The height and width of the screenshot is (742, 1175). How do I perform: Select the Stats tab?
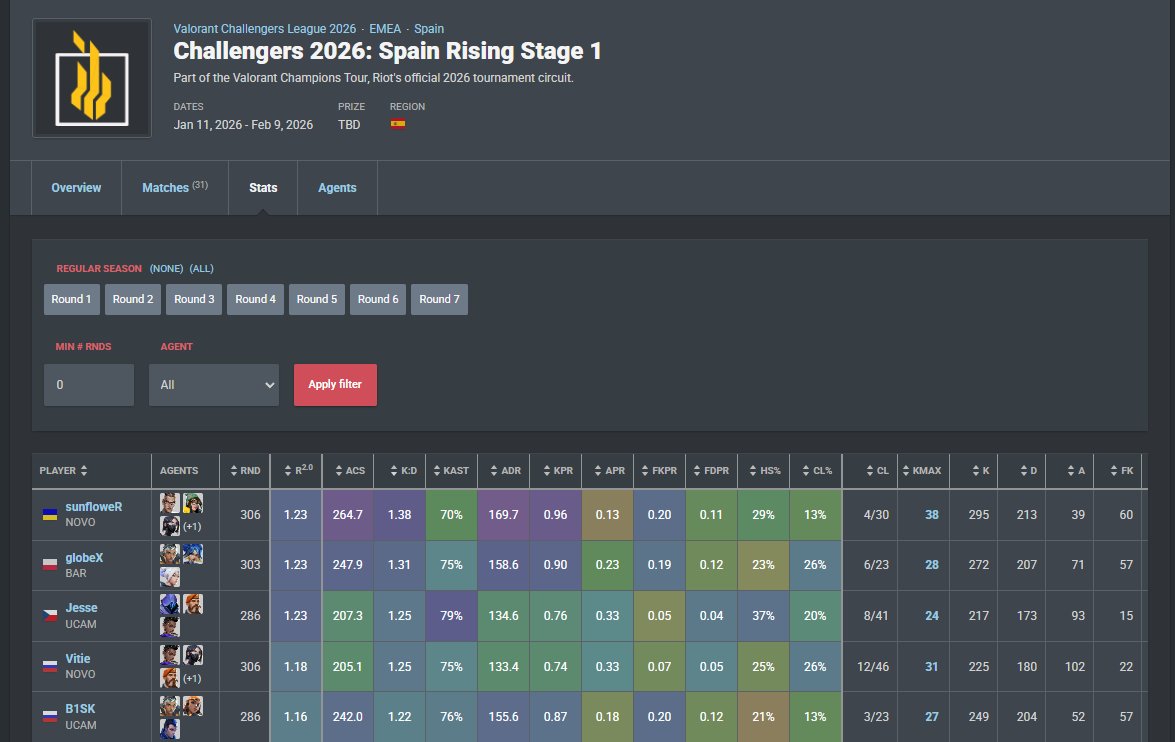[263, 188]
